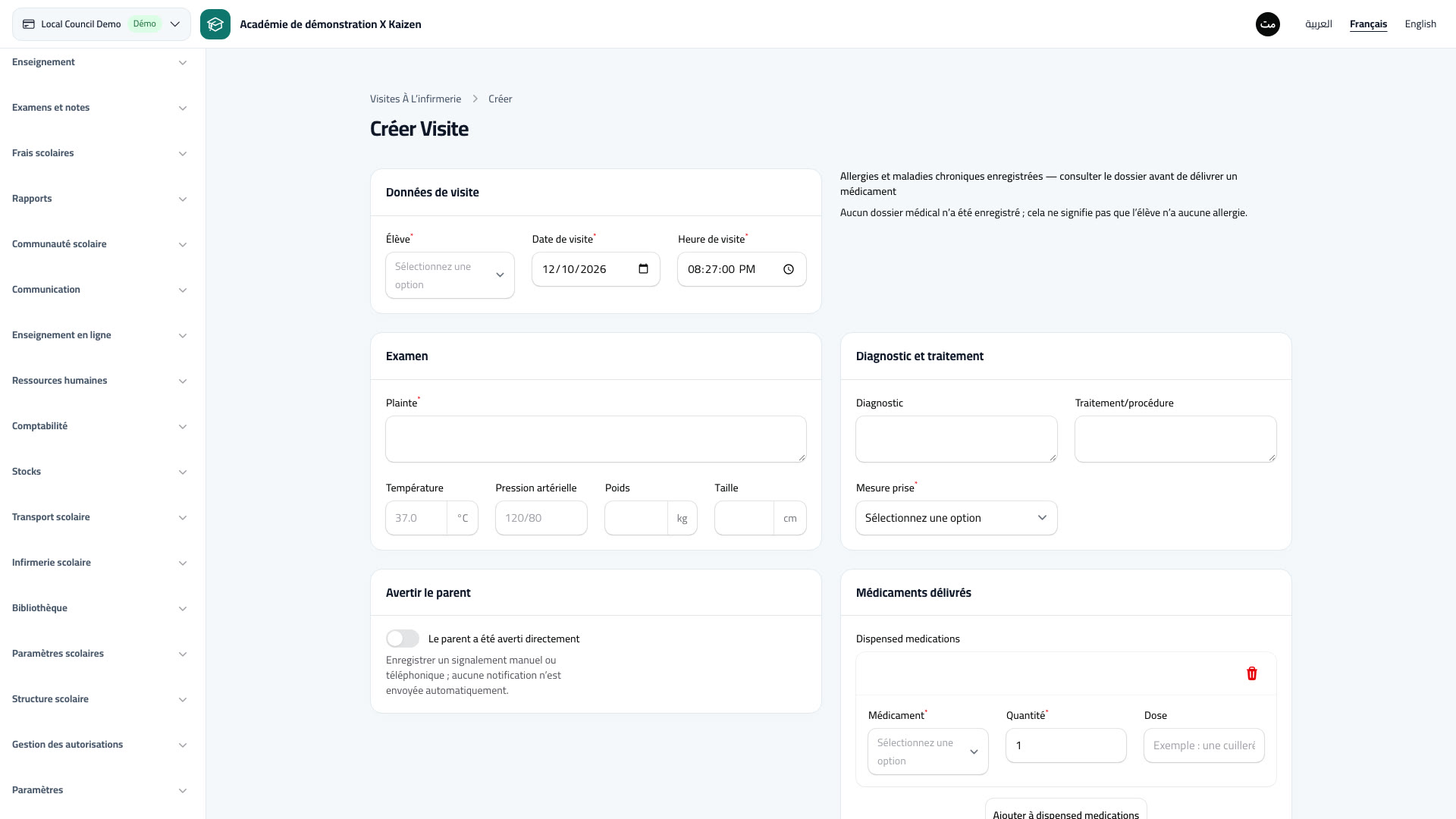Open the calendar picker for Date de visite

click(644, 269)
